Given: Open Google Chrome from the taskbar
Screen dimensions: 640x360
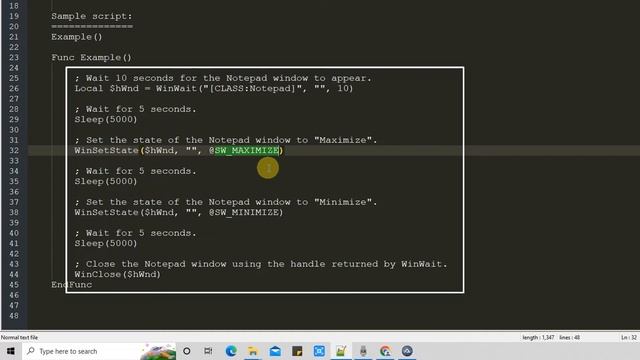Looking at the screenshot, I should 385,351.
